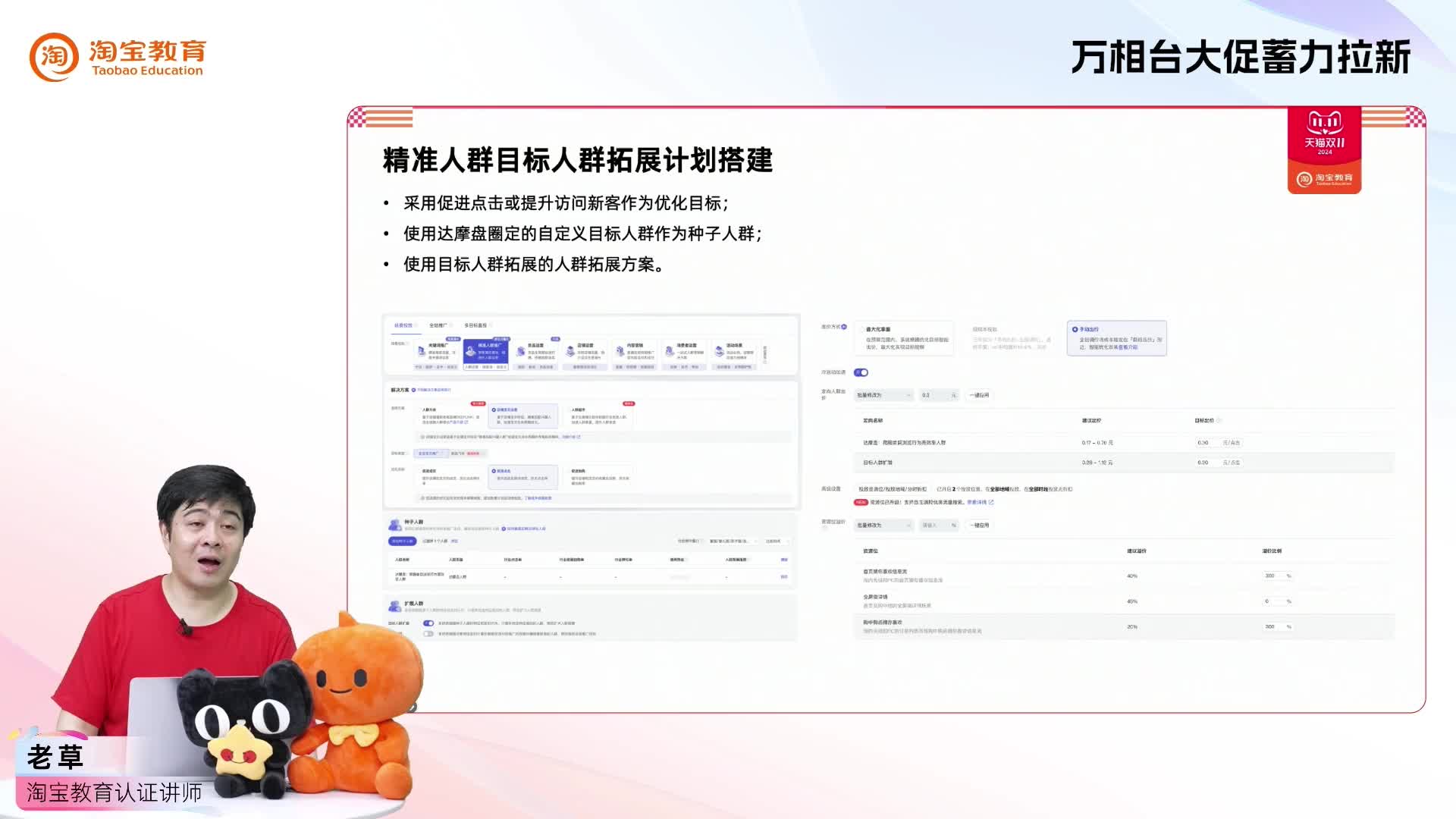Select the 手动出价 radio option
Screen dimensions: 1456x819
tap(1074, 329)
